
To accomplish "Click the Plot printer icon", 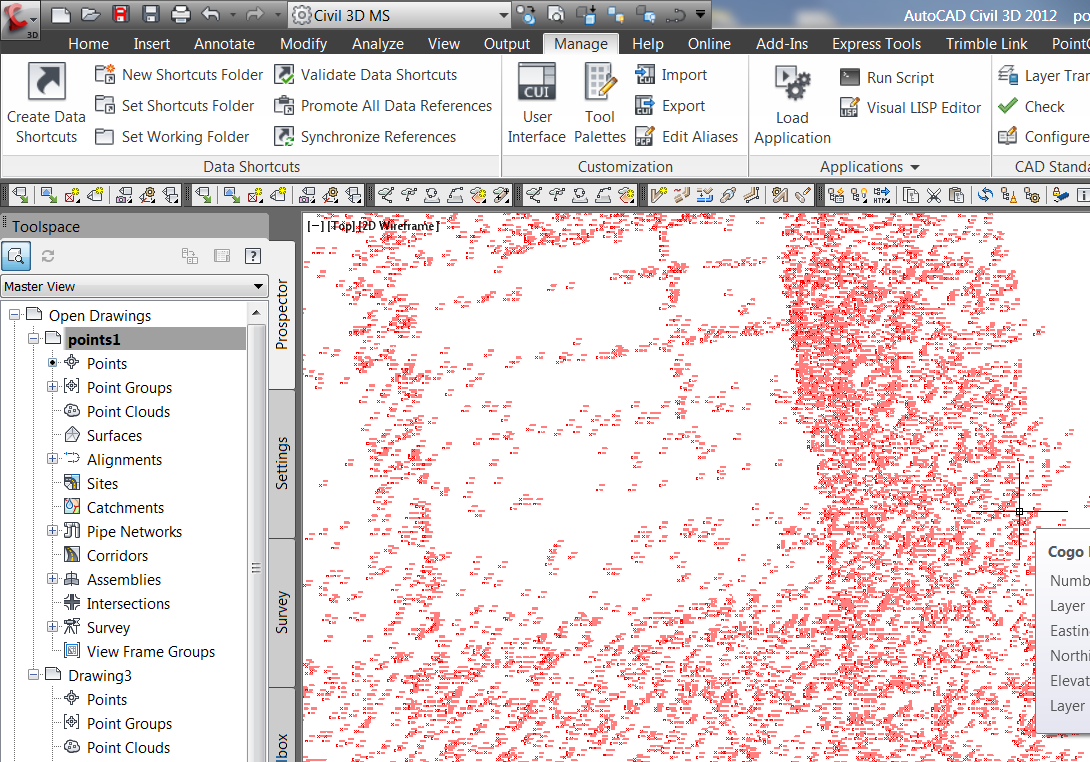I will (x=181, y=15).
